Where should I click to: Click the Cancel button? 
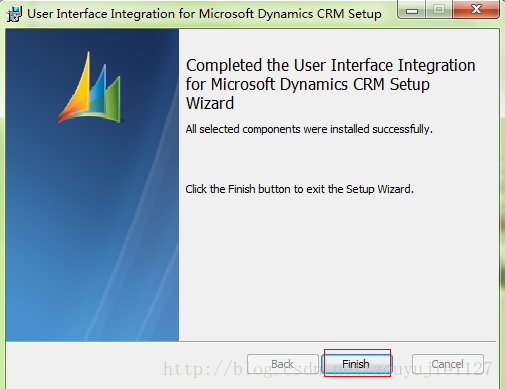448,364
